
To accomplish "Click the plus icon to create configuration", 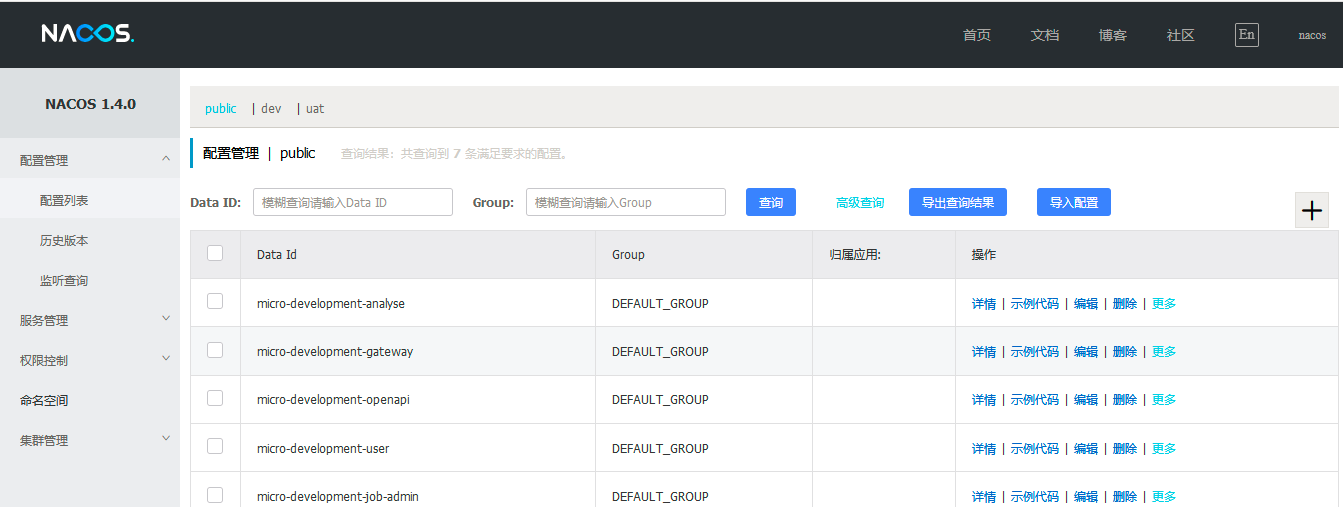I will click(x=1312, y=210).
